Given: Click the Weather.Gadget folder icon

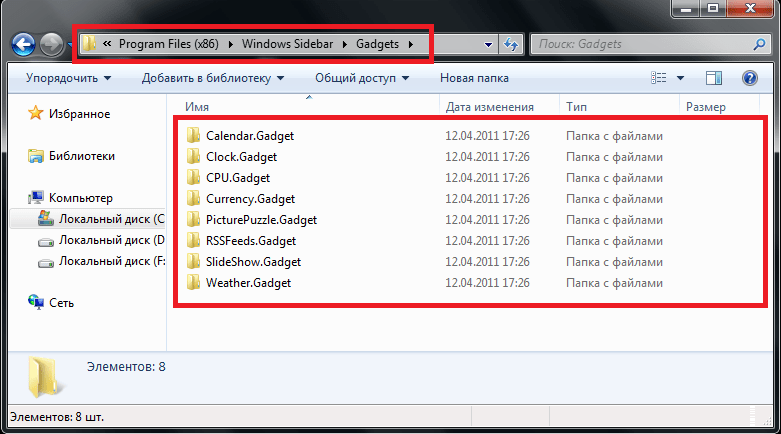Looking at the screenshot, I should click(193, 283).
